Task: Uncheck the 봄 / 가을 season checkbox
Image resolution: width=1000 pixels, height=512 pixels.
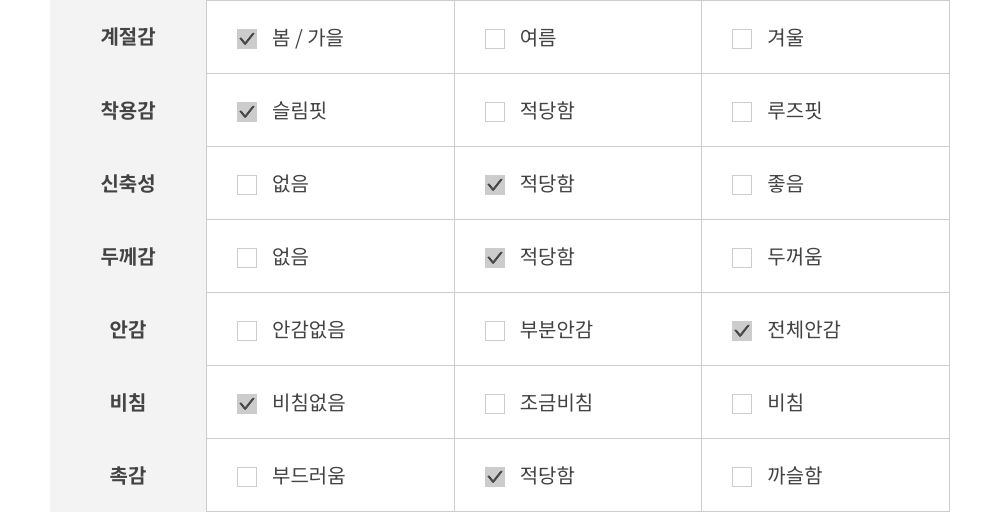Action: (247, 39)
